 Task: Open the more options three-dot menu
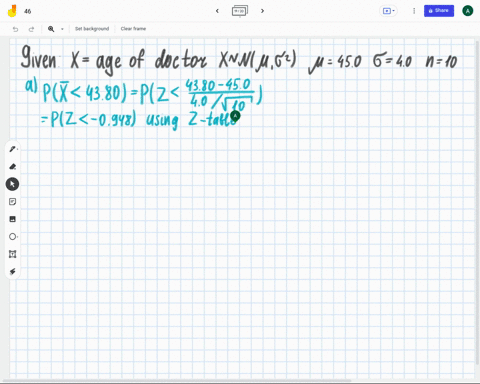click(x=414, y=11)
